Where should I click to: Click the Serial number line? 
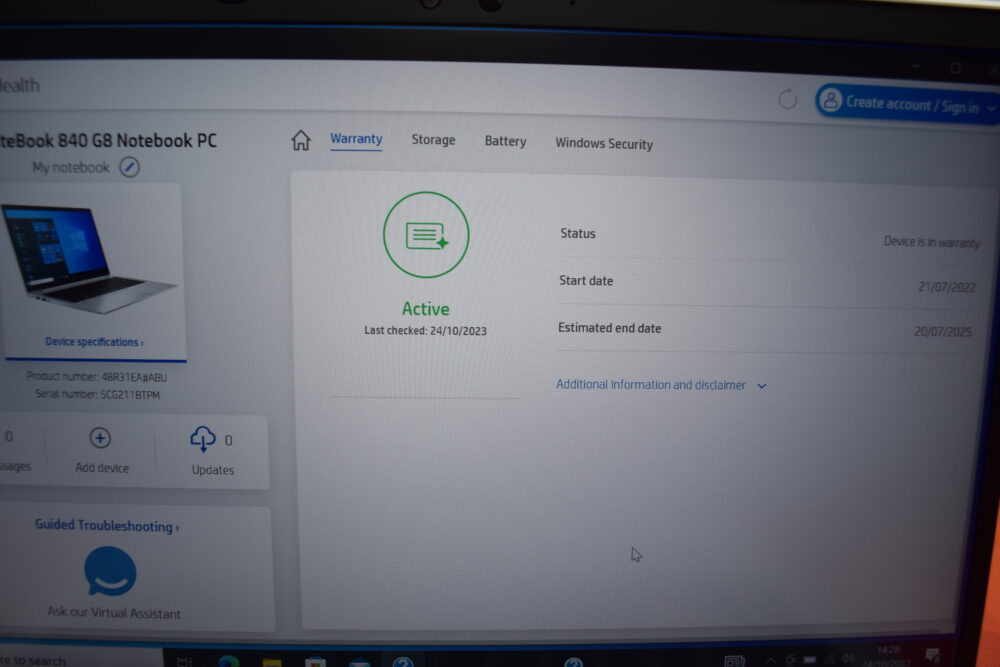coord(98,394)
